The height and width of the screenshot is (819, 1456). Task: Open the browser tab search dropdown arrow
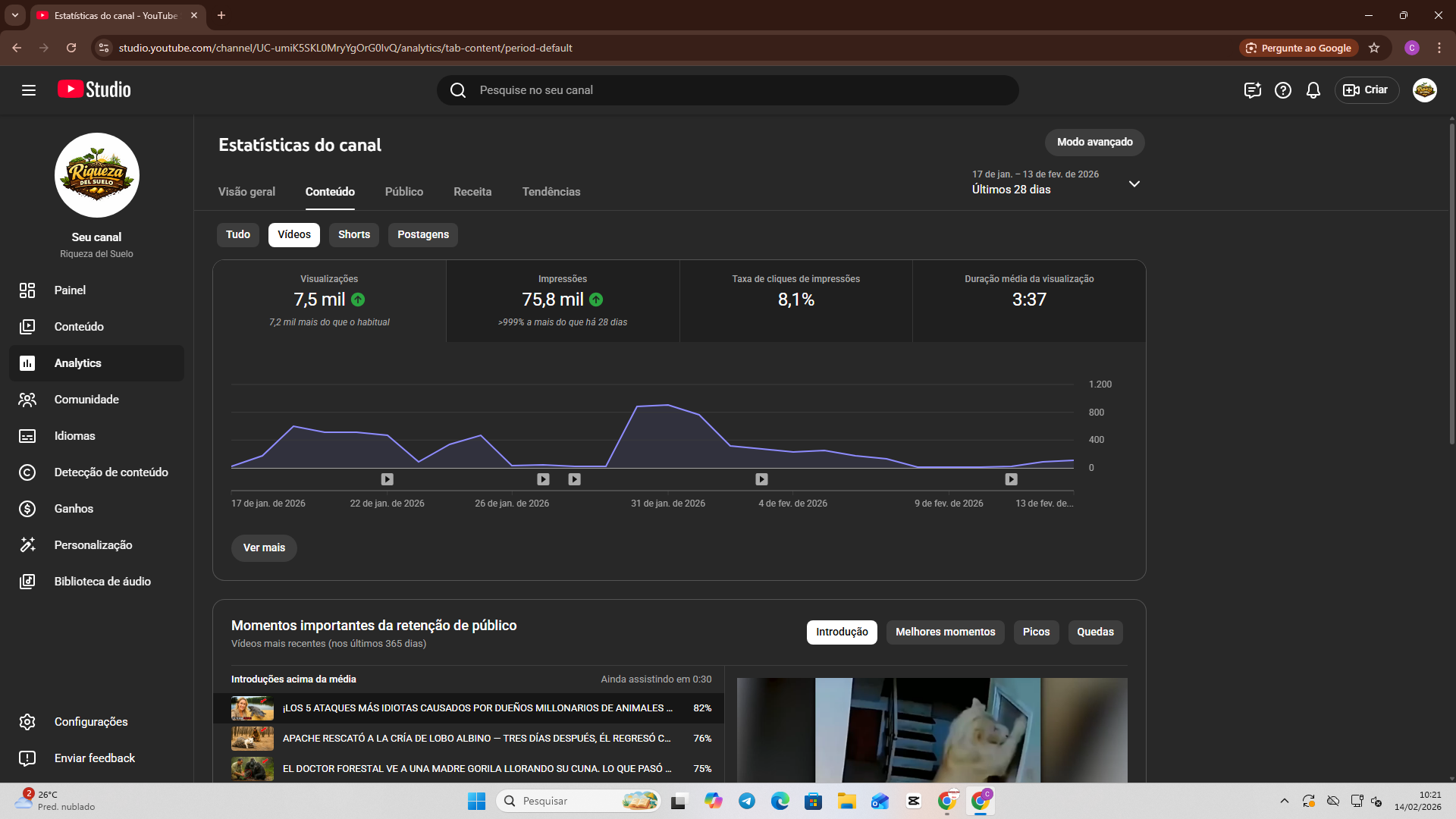14,15
